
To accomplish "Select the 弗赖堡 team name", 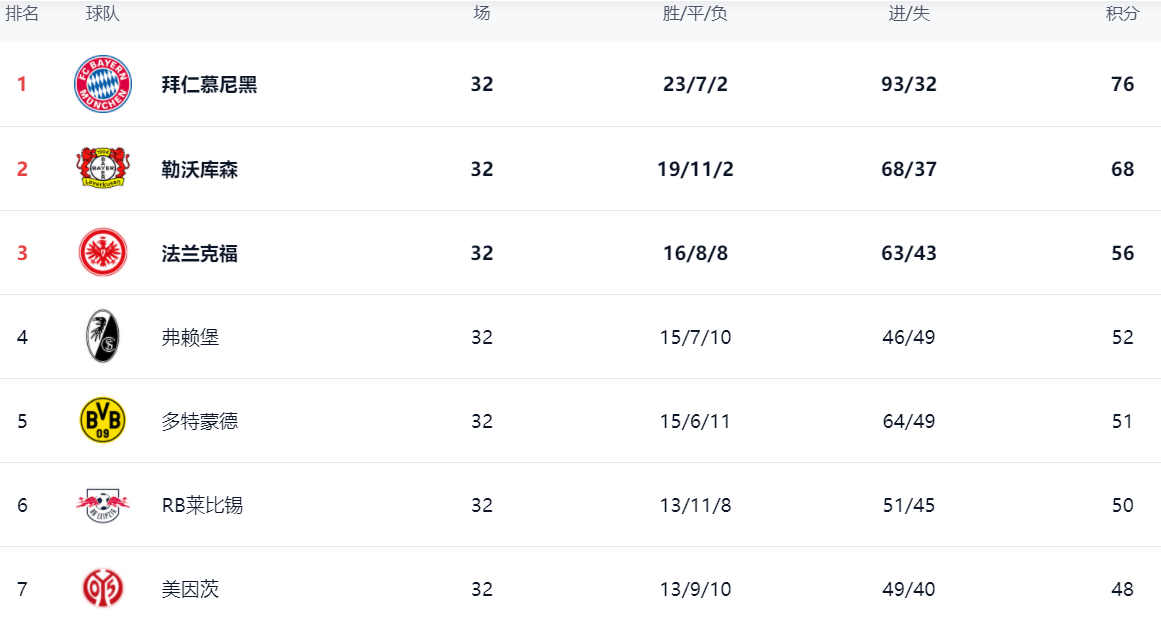I will [x=190, y=338].
